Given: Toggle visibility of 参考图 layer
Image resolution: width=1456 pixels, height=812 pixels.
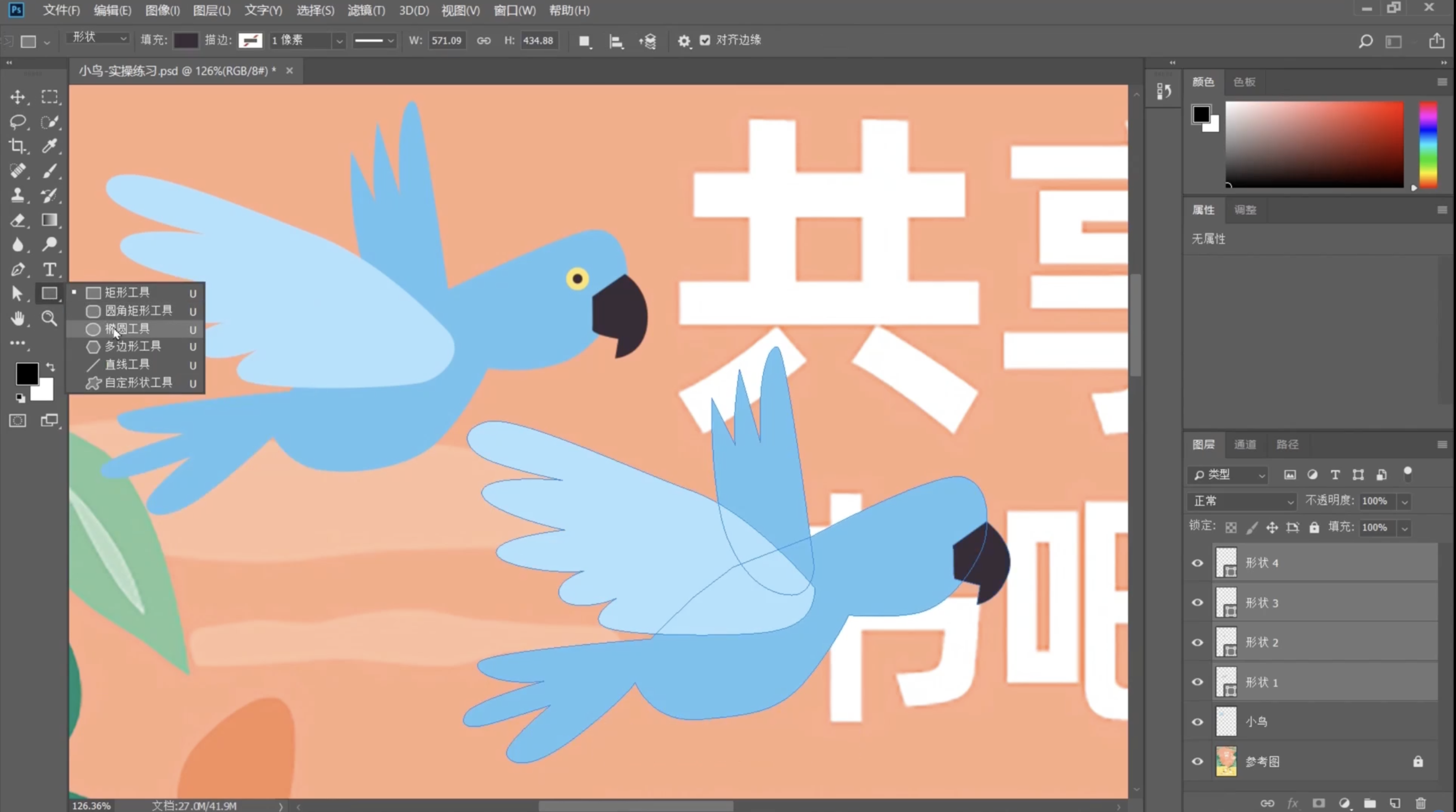Looking at the screenshot, I should coord(1197,761).
